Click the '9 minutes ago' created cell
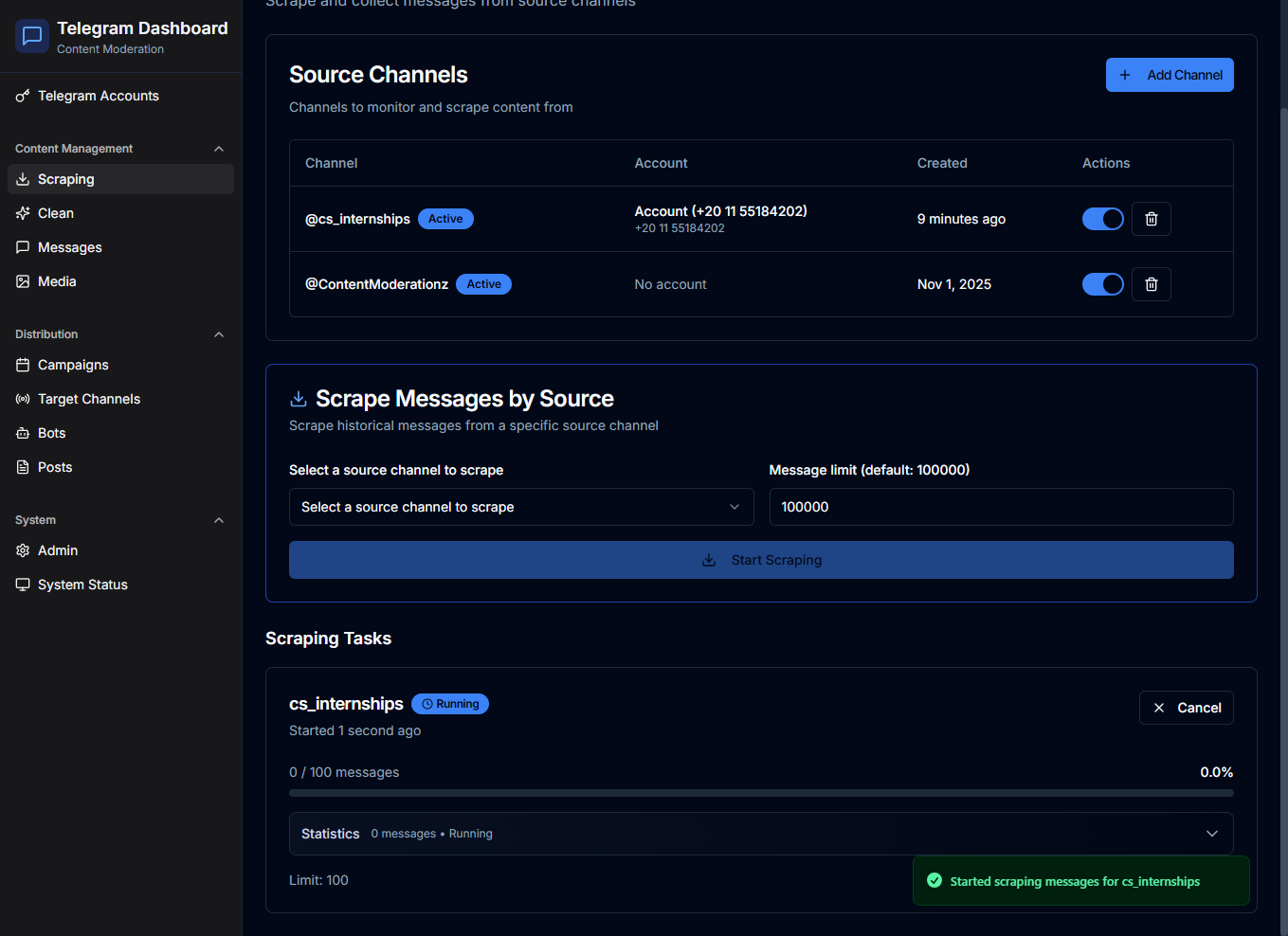Viewport: 1288px width, 936px height. coord(961,219)
